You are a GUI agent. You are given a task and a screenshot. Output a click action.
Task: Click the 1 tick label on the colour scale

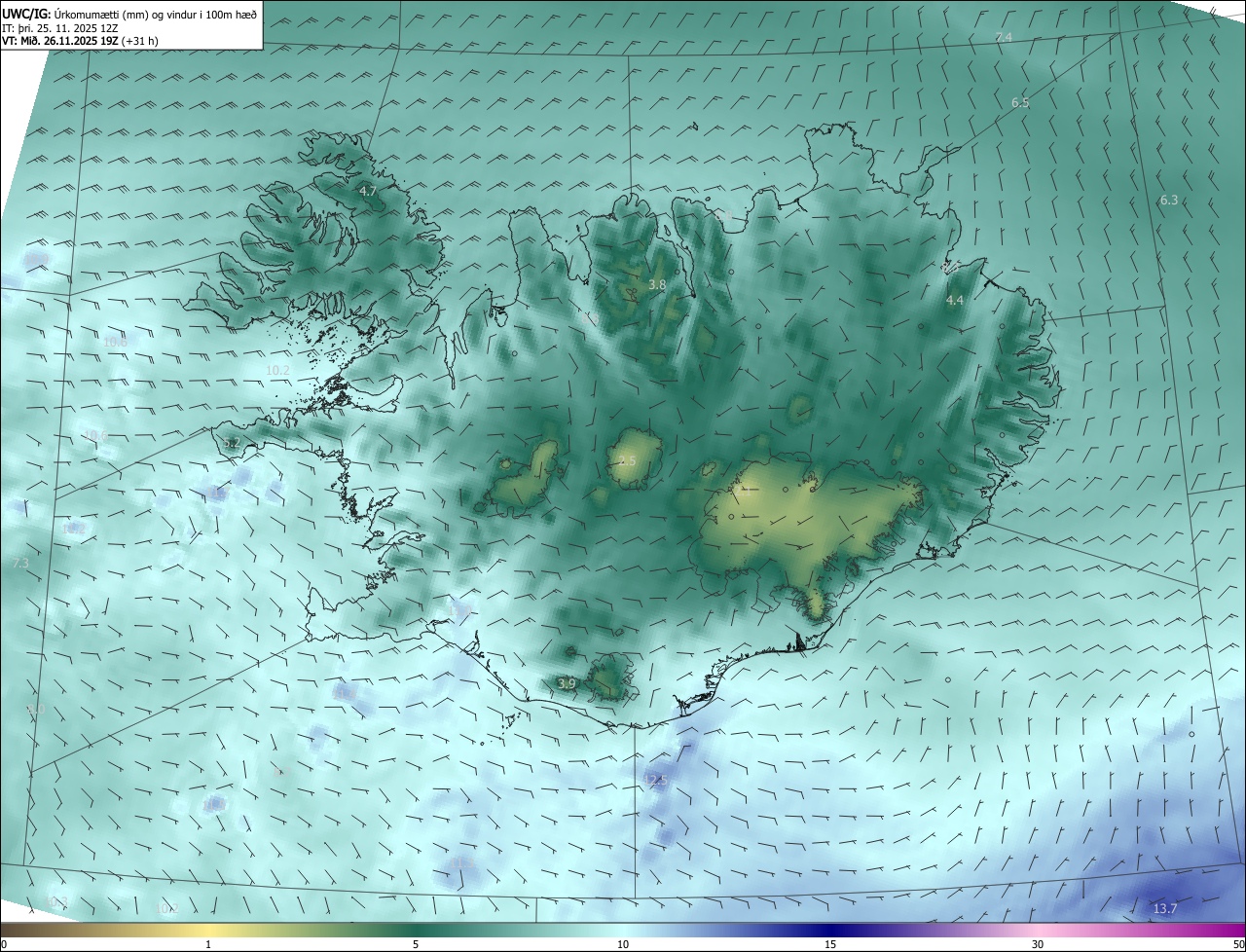(208, 945)
